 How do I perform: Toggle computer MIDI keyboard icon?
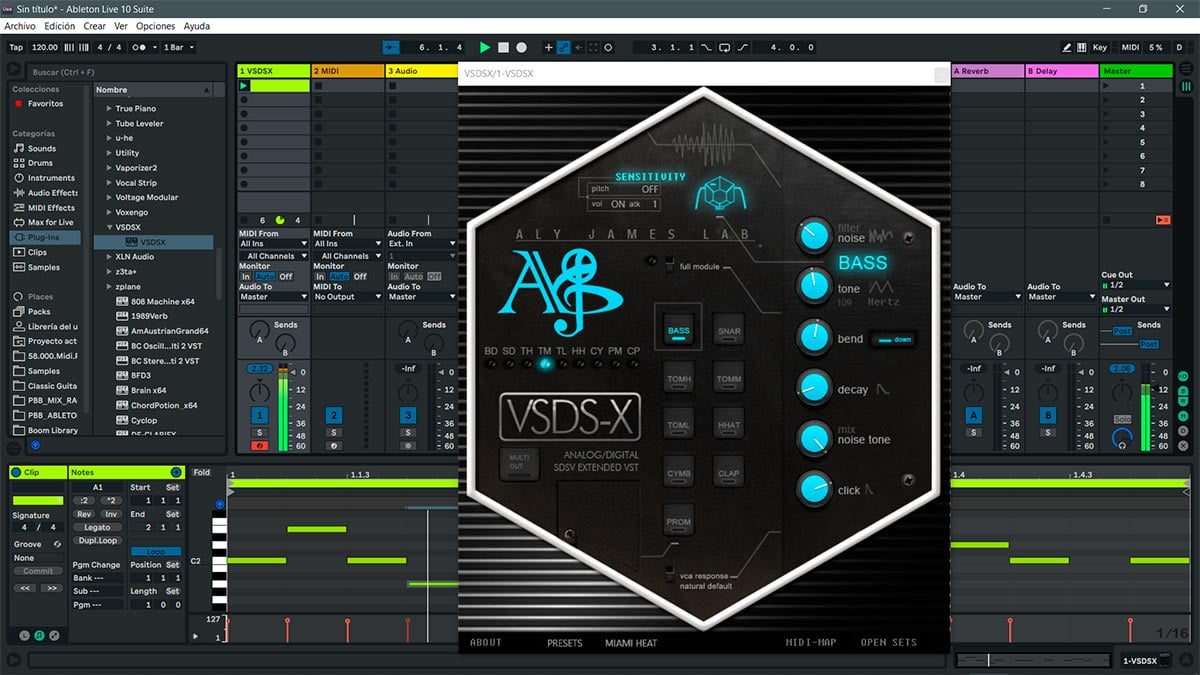pos(1082,47)
